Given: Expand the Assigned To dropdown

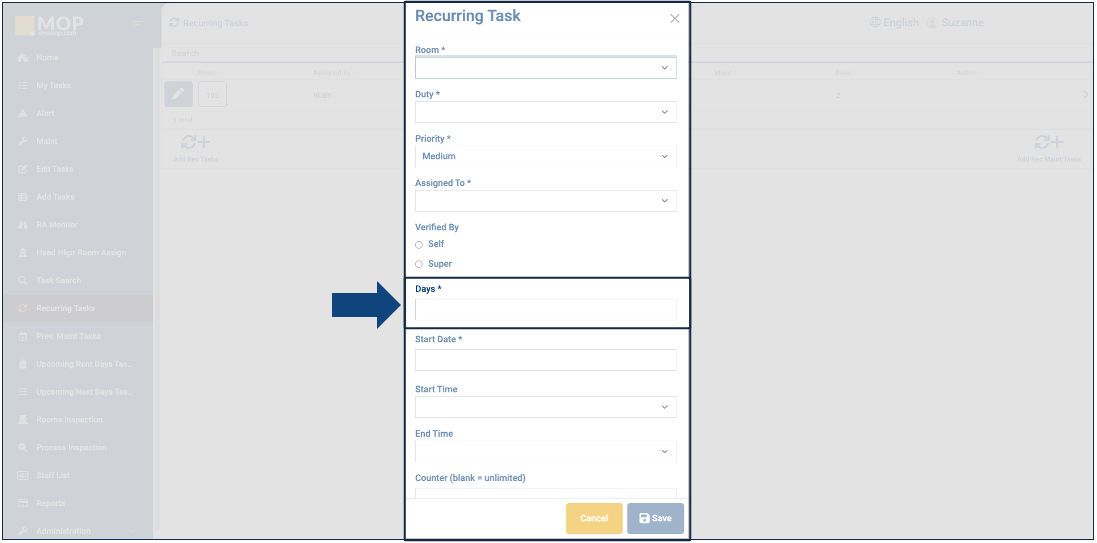Looking at the screenshot, I should click(x=545, y=201).
